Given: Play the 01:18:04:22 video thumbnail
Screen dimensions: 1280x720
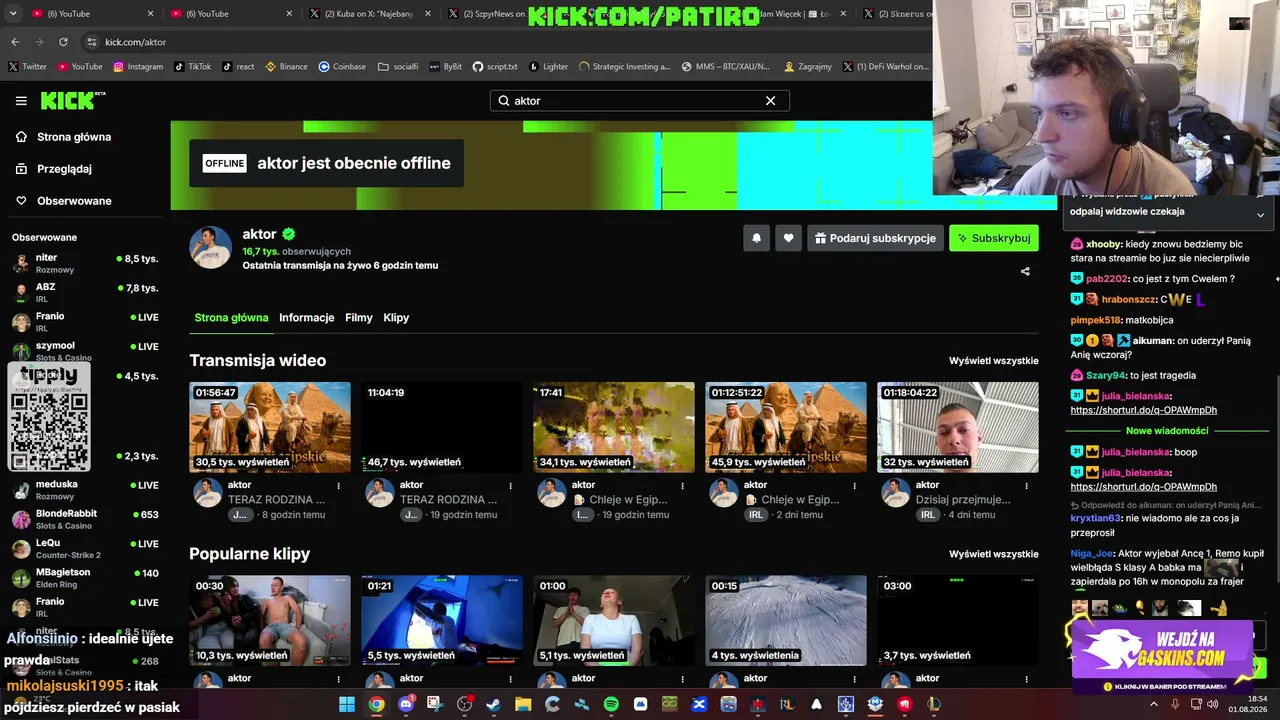Looking at the screenshot, I should coord(958,427).
